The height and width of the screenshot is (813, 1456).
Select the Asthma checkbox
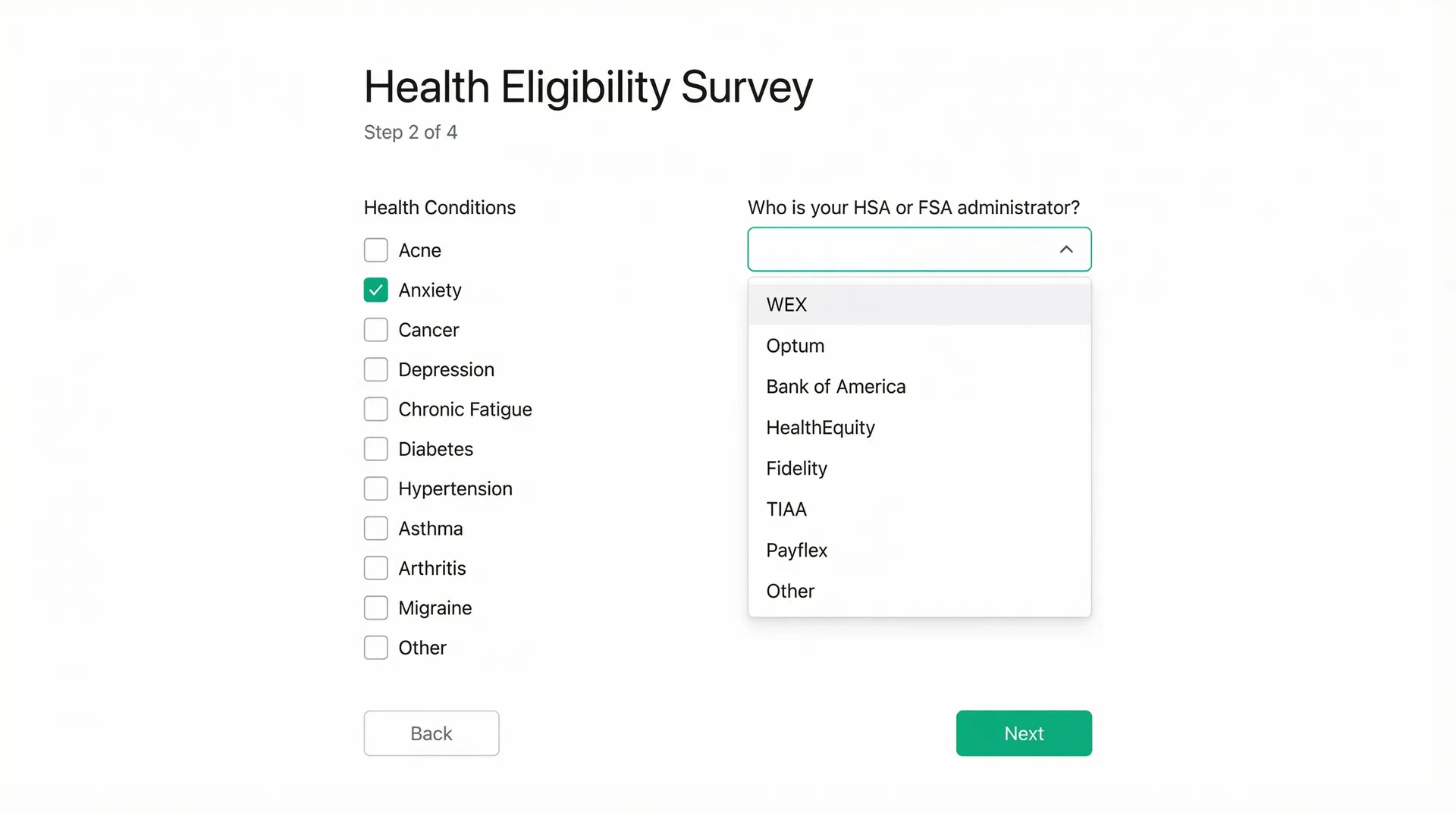[375, 528]
